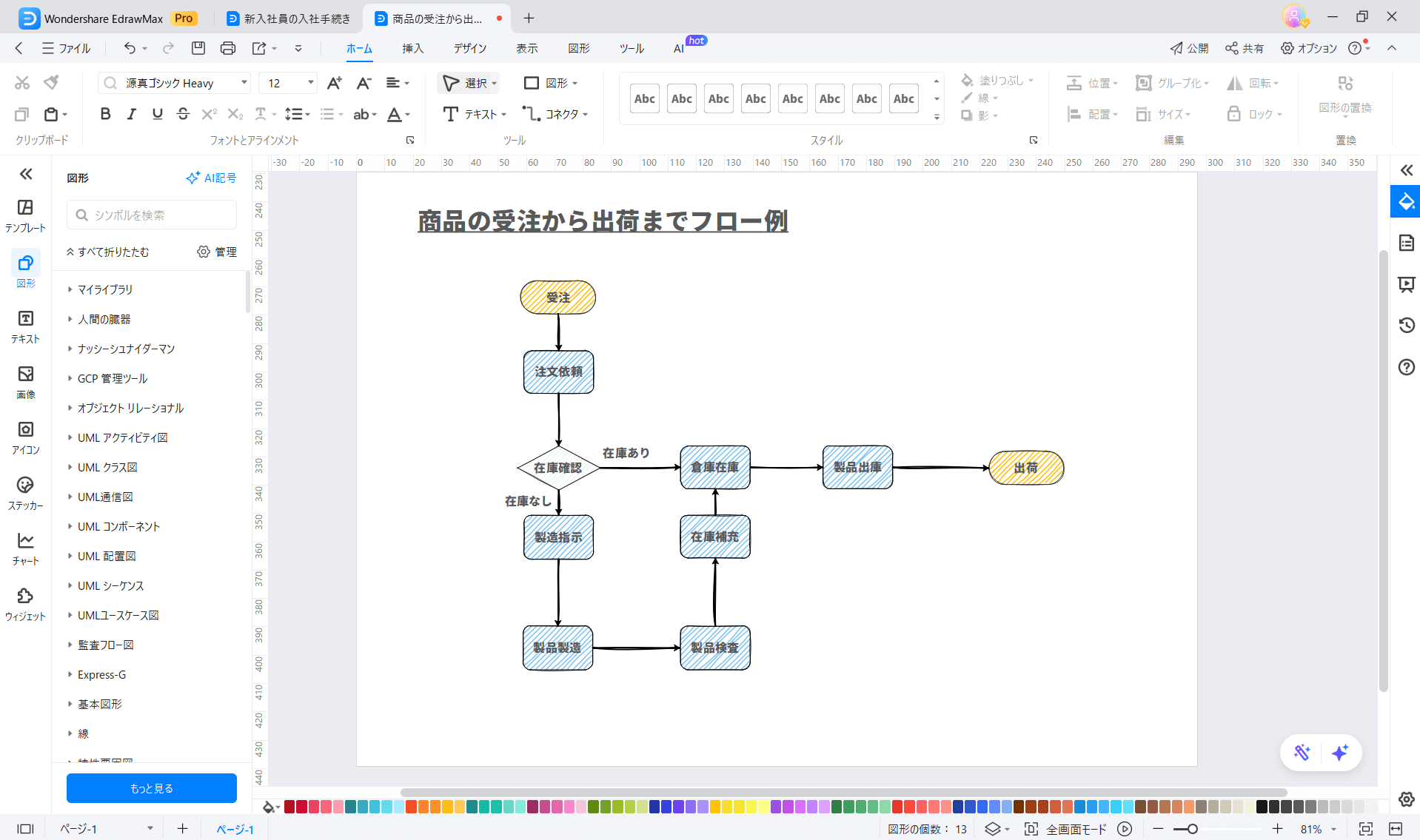
Task: Open the font name dropdown
Action: (244, 83)
